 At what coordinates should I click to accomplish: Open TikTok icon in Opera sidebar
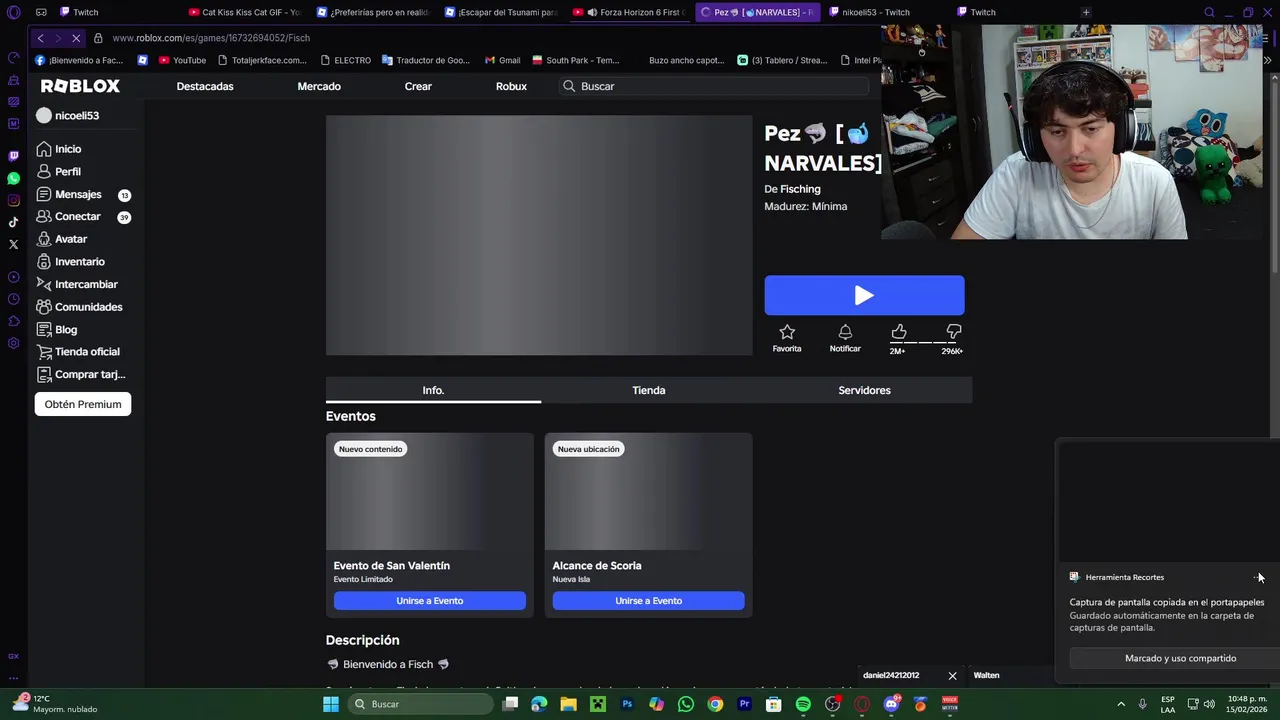[13, 222]
